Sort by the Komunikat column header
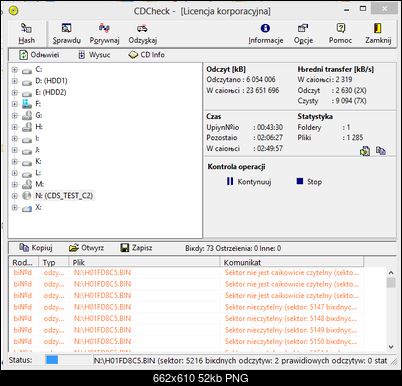The height and width of the screenshot is (386, 402). pos(292,262)
